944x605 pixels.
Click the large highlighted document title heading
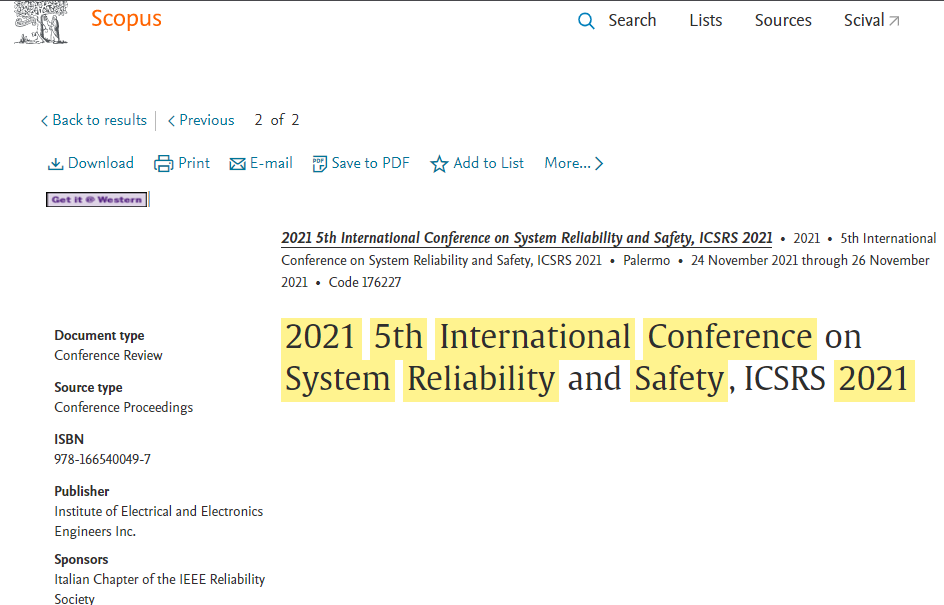[x=598, y=359]
